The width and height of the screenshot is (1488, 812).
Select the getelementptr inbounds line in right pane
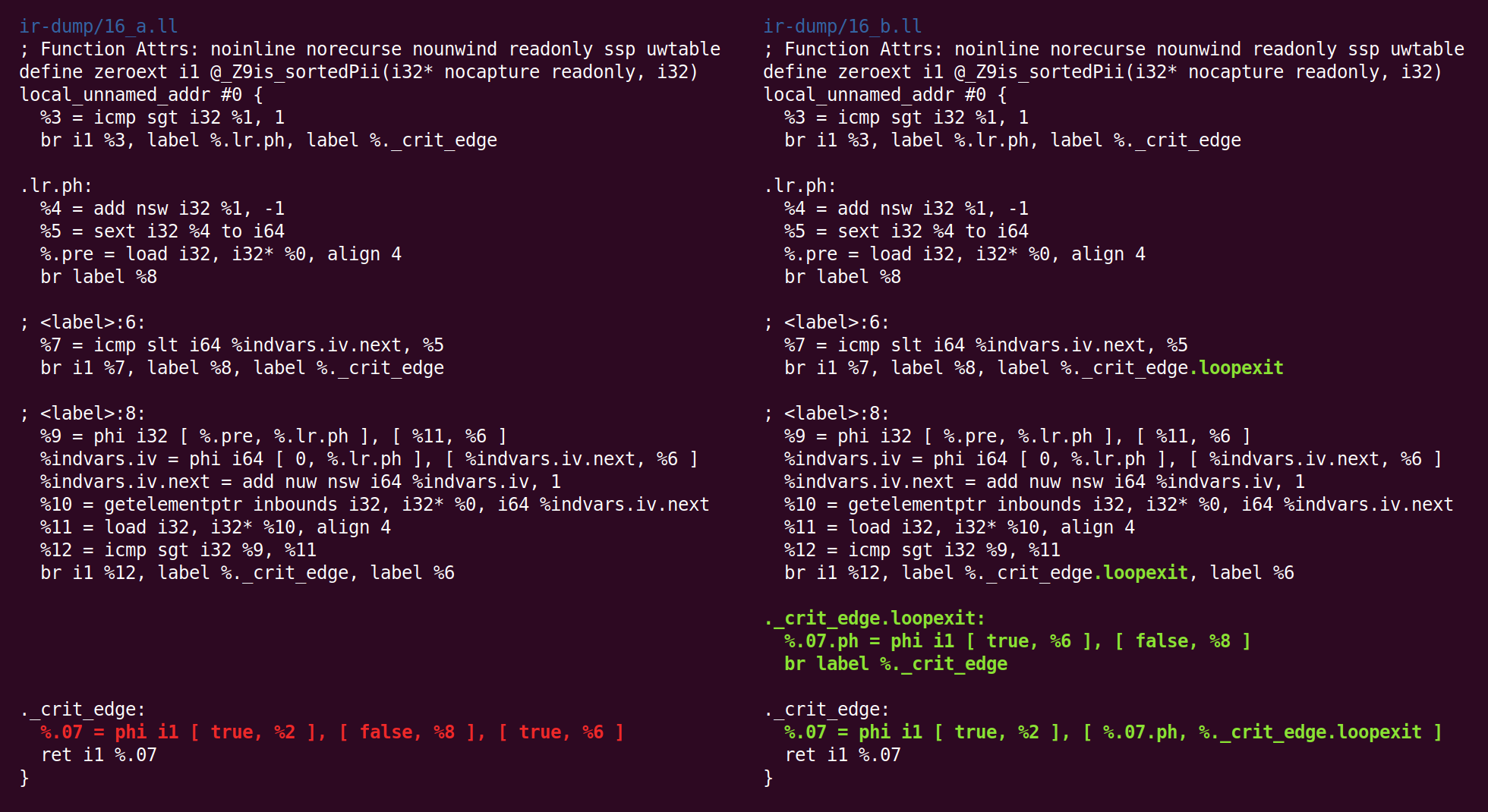1118,505
